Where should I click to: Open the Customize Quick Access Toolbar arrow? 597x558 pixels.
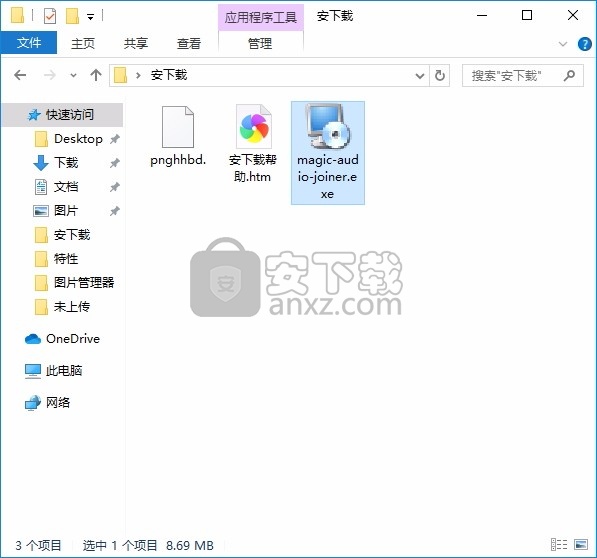coord(91,17)
